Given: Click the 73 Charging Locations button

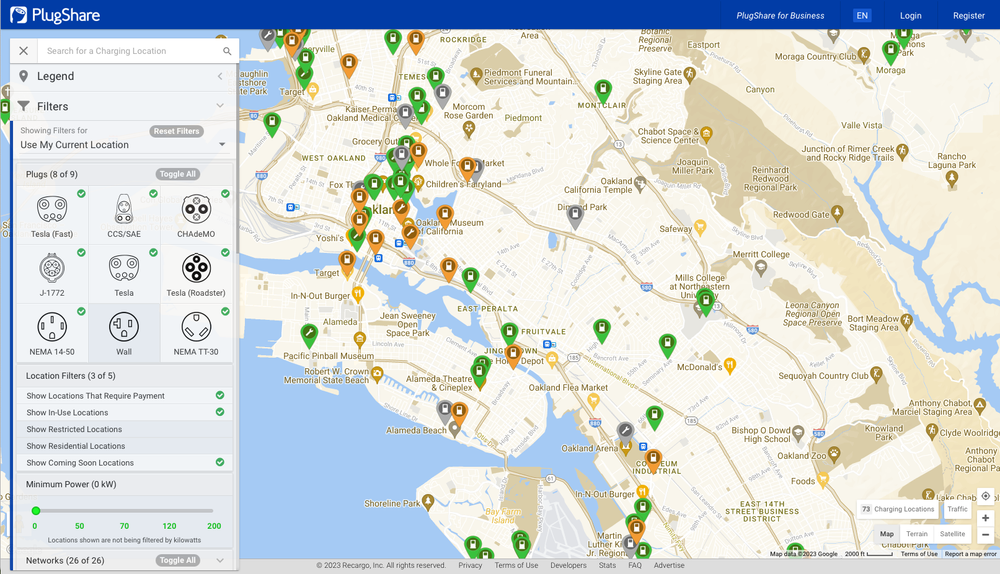Looking at the screenshot, I should tap(897, 509).
